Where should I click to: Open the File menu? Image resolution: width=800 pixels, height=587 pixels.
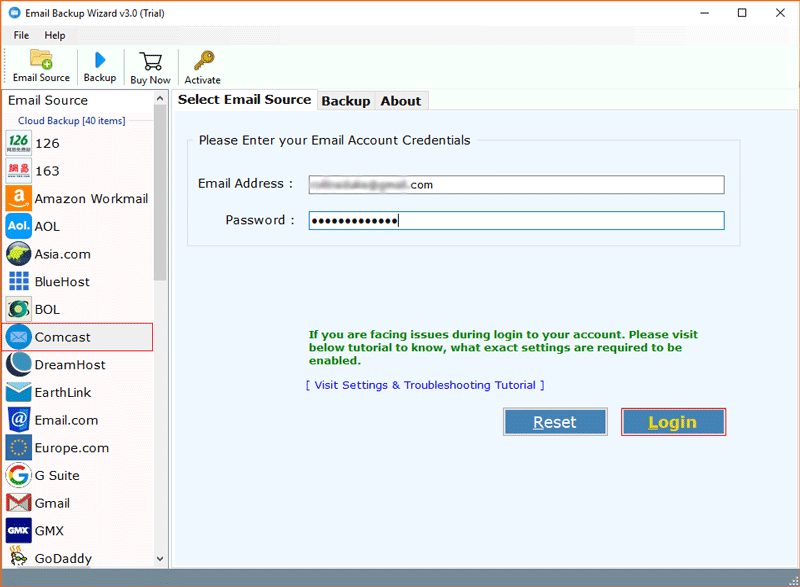21,35
